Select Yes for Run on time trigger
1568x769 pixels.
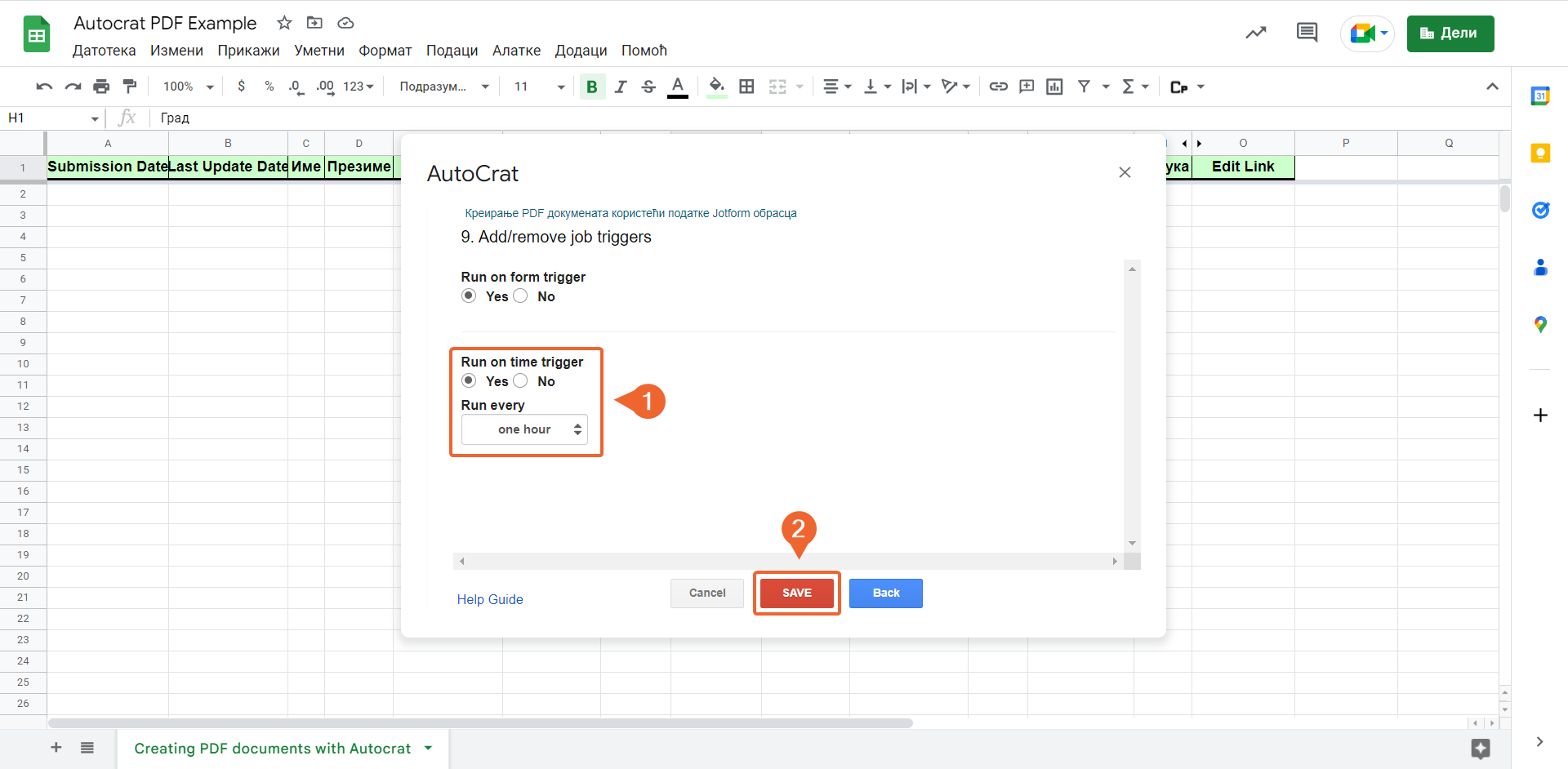469,381
